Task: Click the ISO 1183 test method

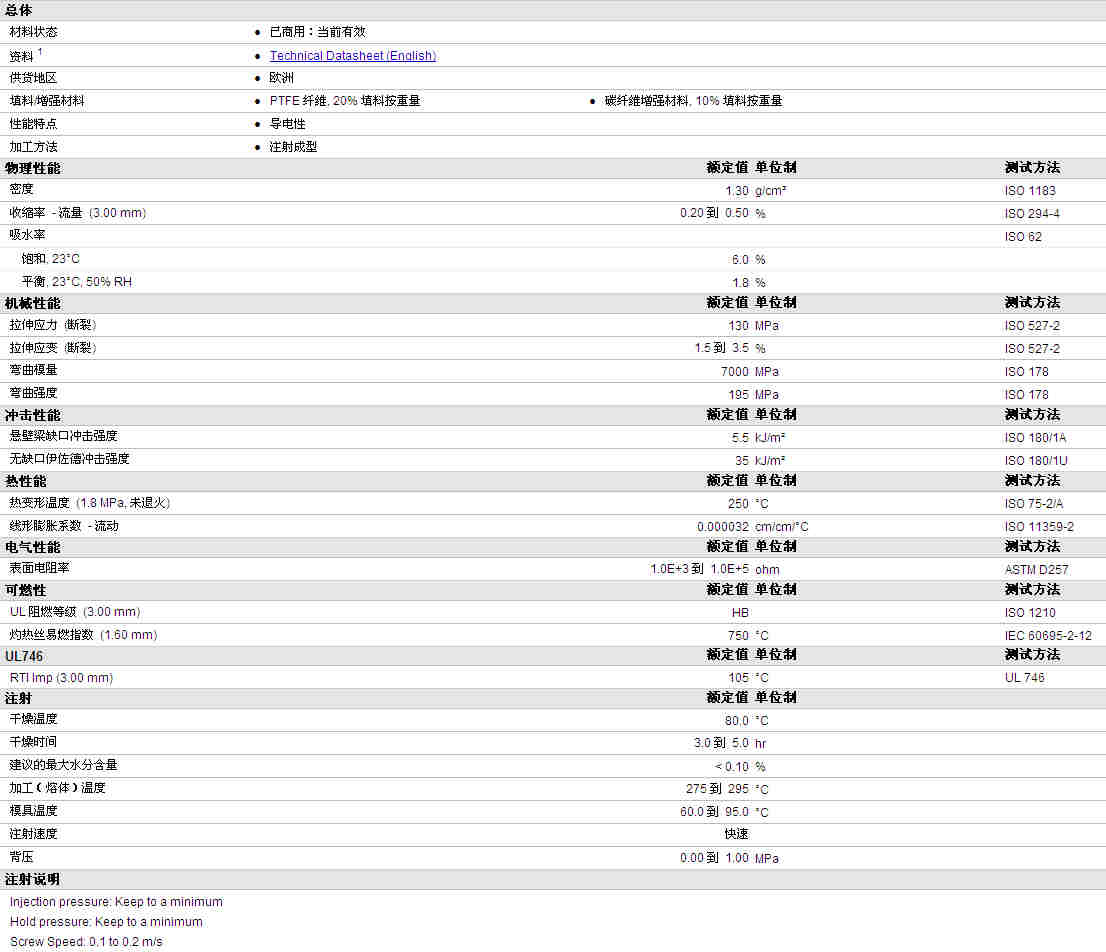Action: (1030, 191)
